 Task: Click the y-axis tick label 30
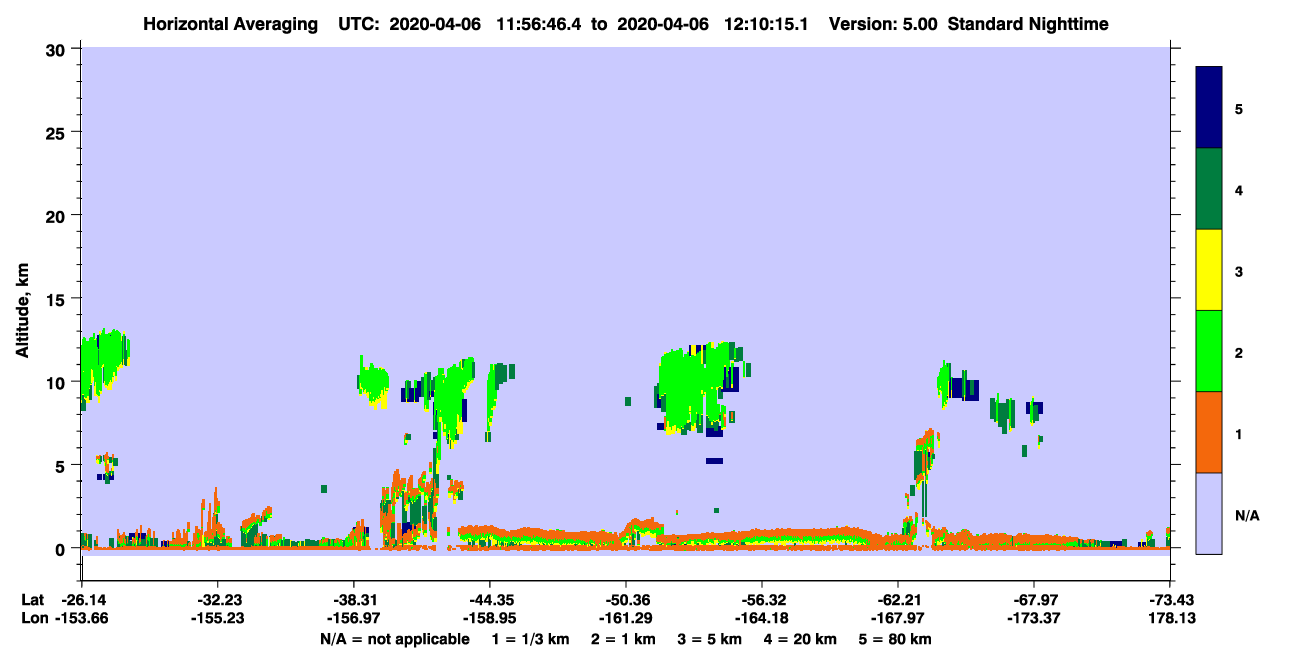pos(58,48)
